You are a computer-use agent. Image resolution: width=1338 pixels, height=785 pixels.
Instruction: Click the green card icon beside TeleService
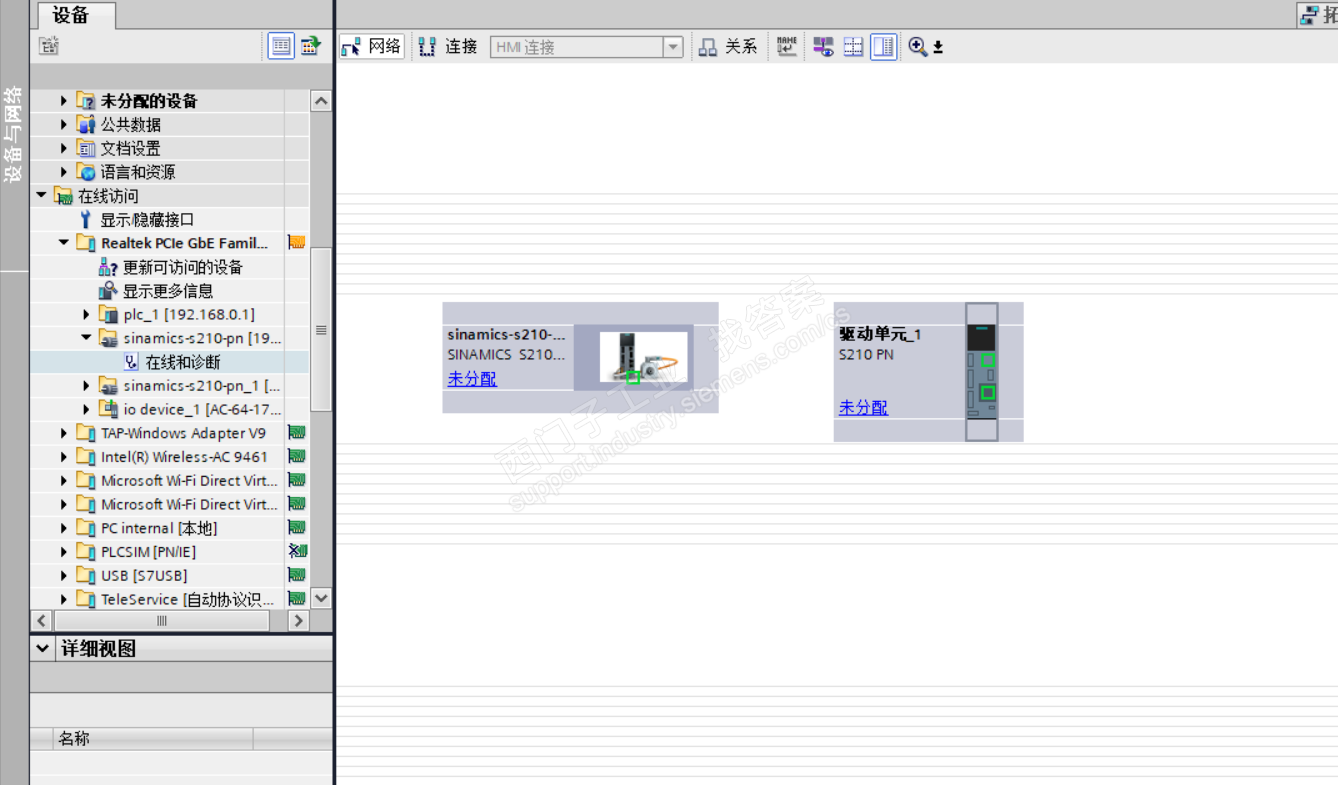296,599
